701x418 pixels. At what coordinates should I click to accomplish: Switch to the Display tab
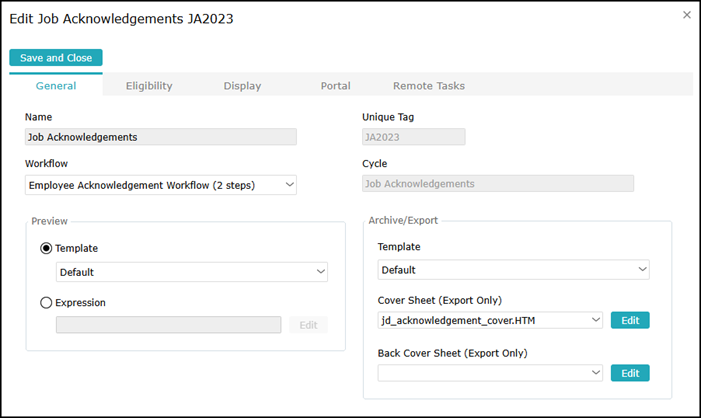242,86
